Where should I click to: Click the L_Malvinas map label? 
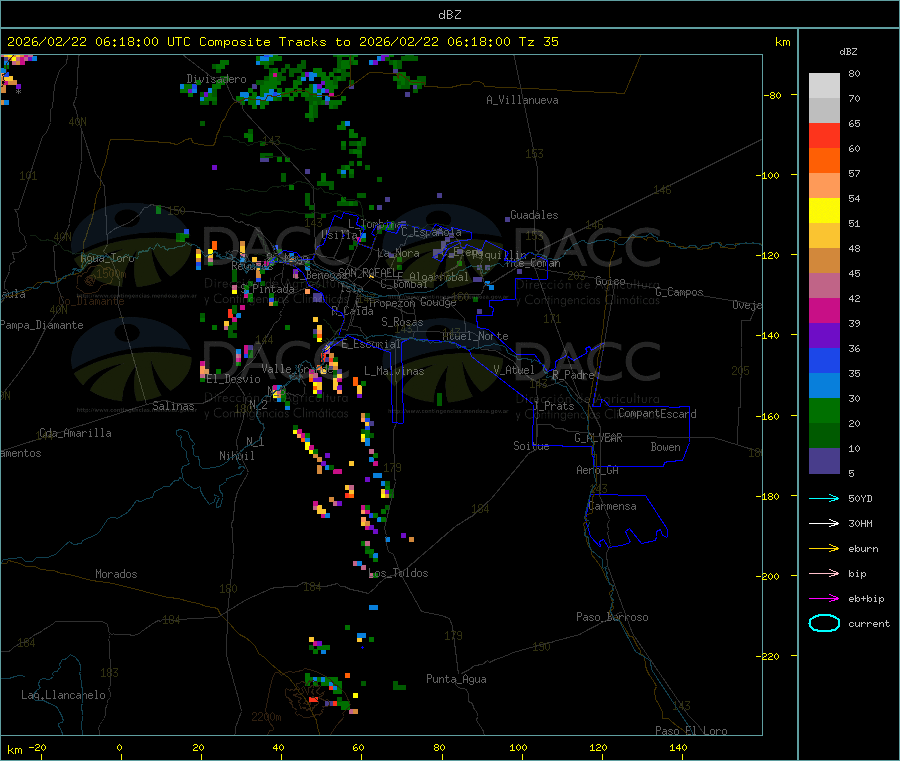pos(394,371)
